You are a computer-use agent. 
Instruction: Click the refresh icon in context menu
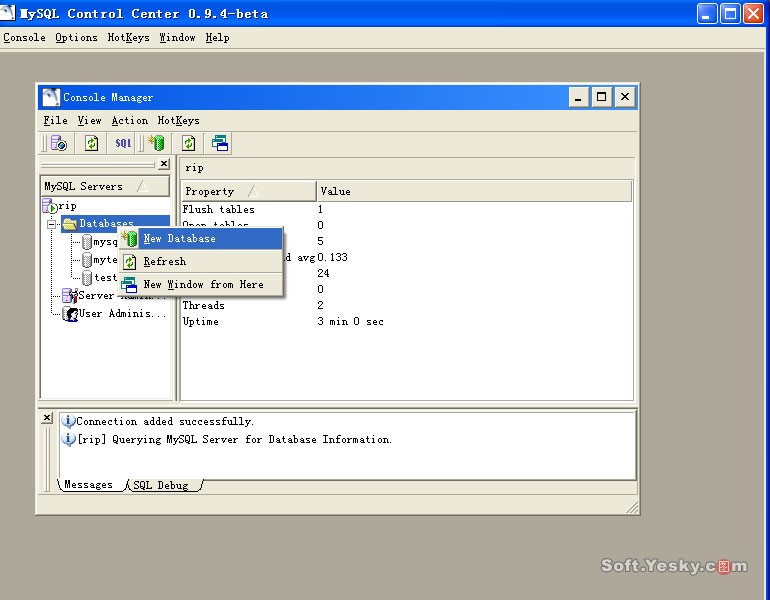pyautogui.click(x=130, y=262)
